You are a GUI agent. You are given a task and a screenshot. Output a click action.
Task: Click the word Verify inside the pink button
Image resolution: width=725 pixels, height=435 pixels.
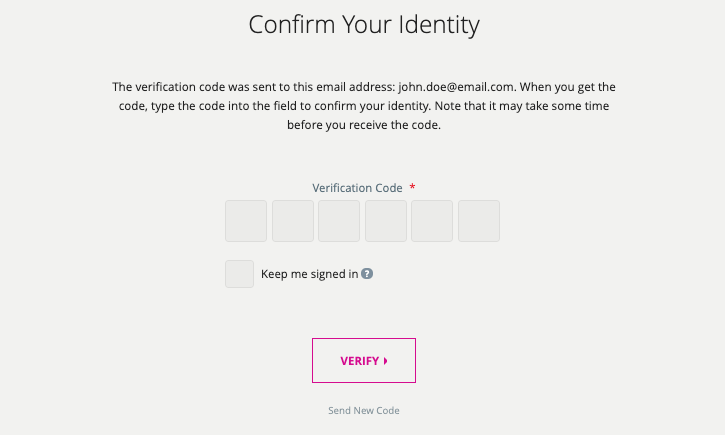(x=359, y=362)
